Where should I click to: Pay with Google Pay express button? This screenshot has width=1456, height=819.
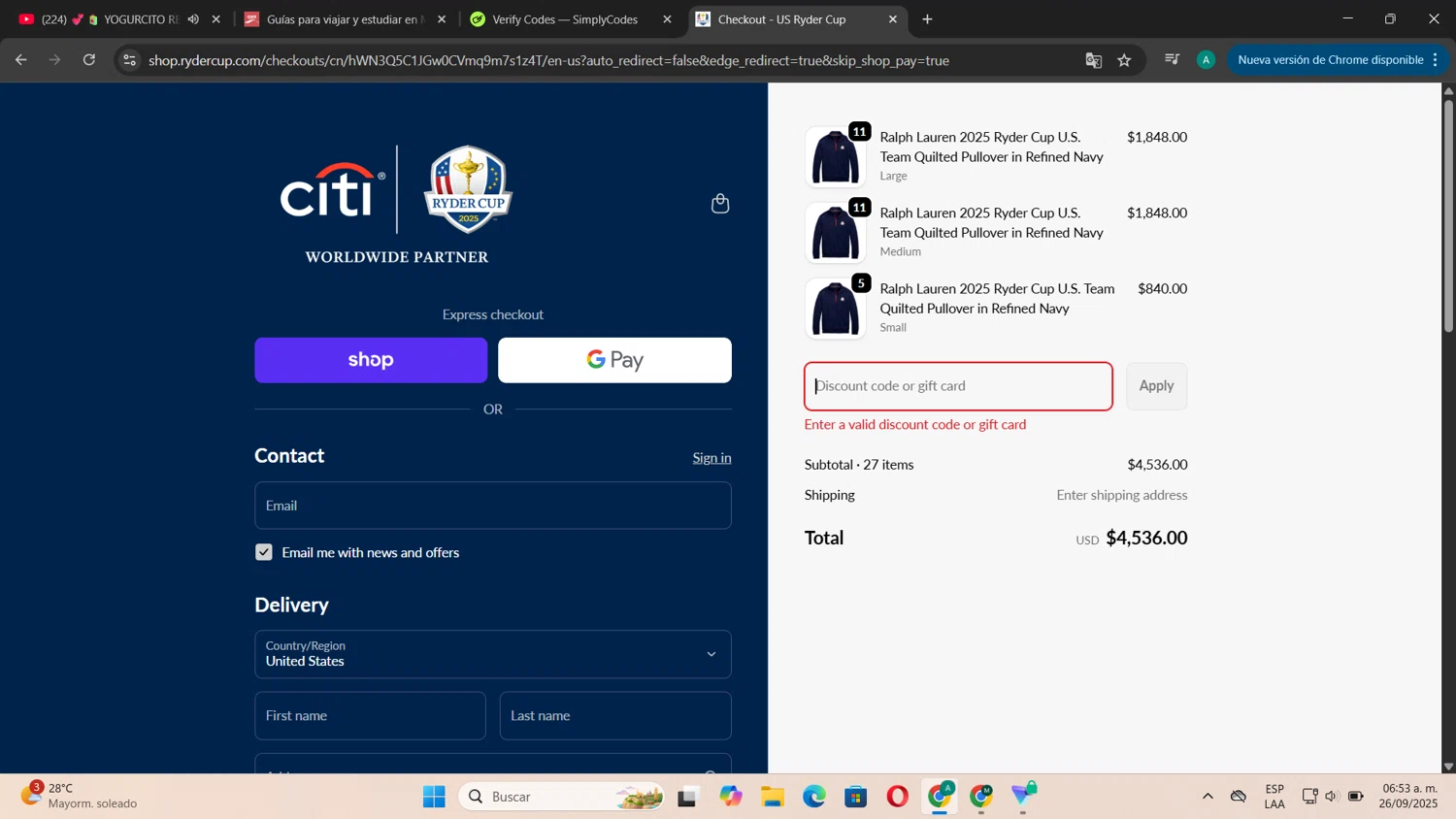coord(614,360)
